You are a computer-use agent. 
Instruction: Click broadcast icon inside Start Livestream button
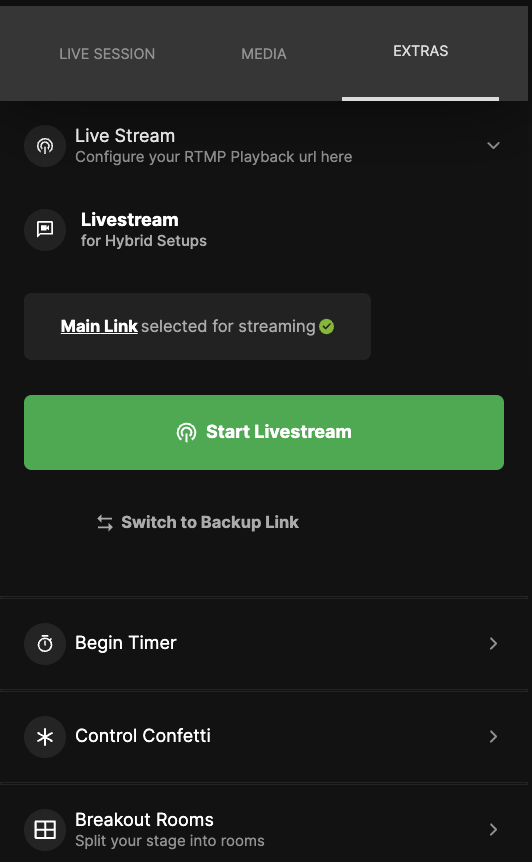(x=186, y=432)
